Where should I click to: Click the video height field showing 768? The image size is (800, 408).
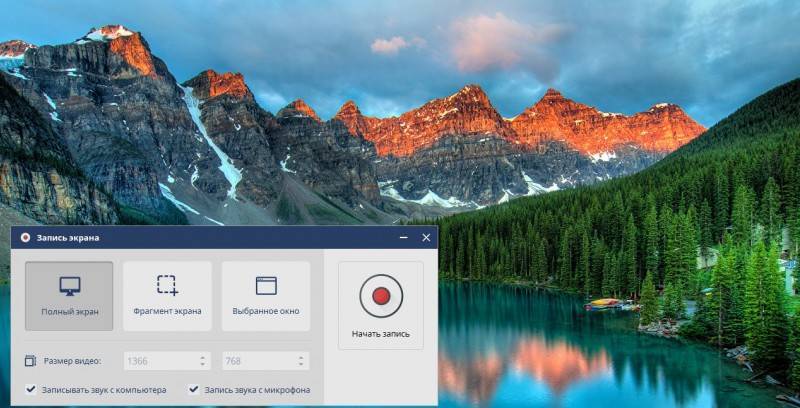point(266,361)
